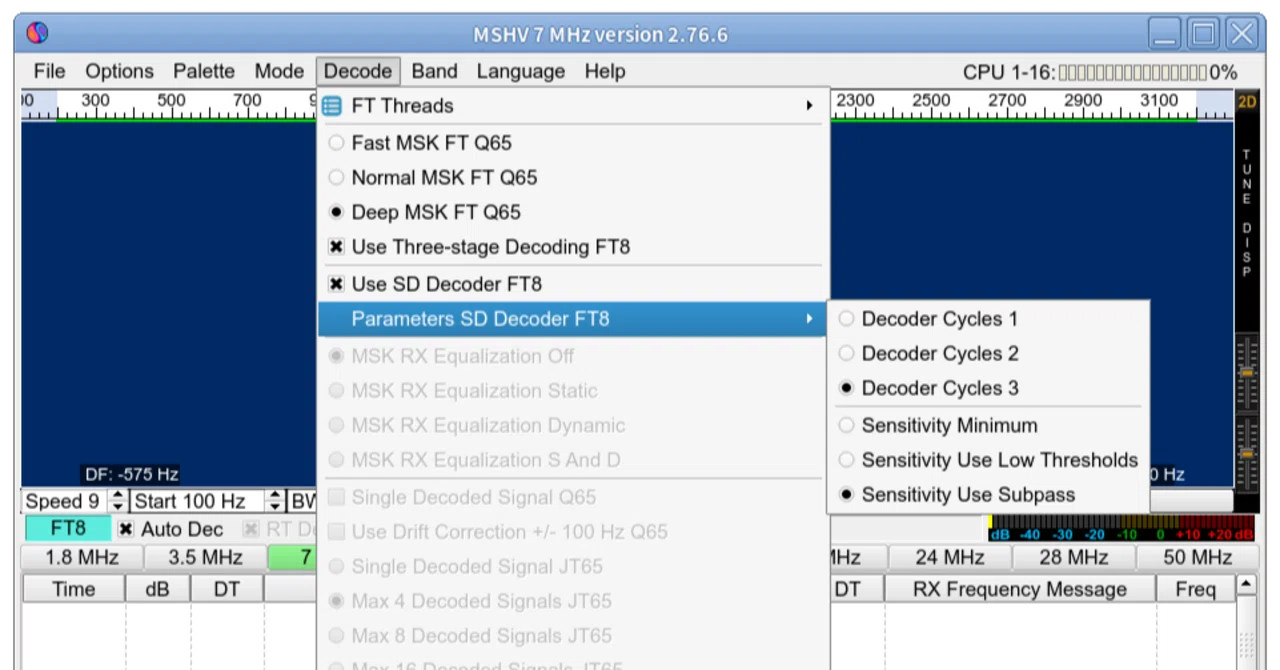Open the Mode menu
This screenshot has height=670, width=1280.
(279, 72)
